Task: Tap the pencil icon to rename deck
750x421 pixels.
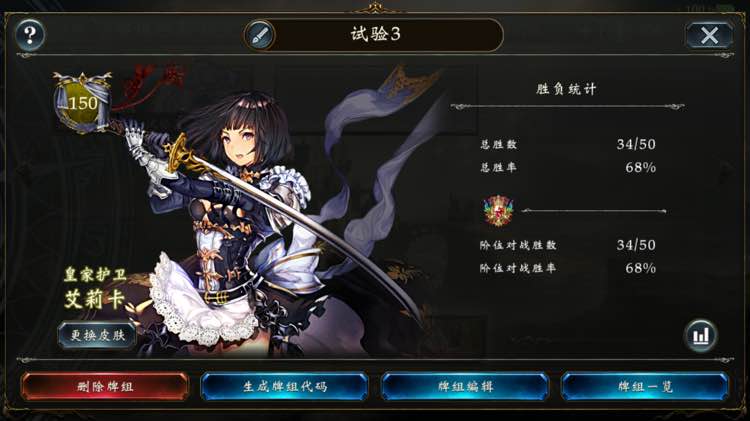Action: click(259, 35)
